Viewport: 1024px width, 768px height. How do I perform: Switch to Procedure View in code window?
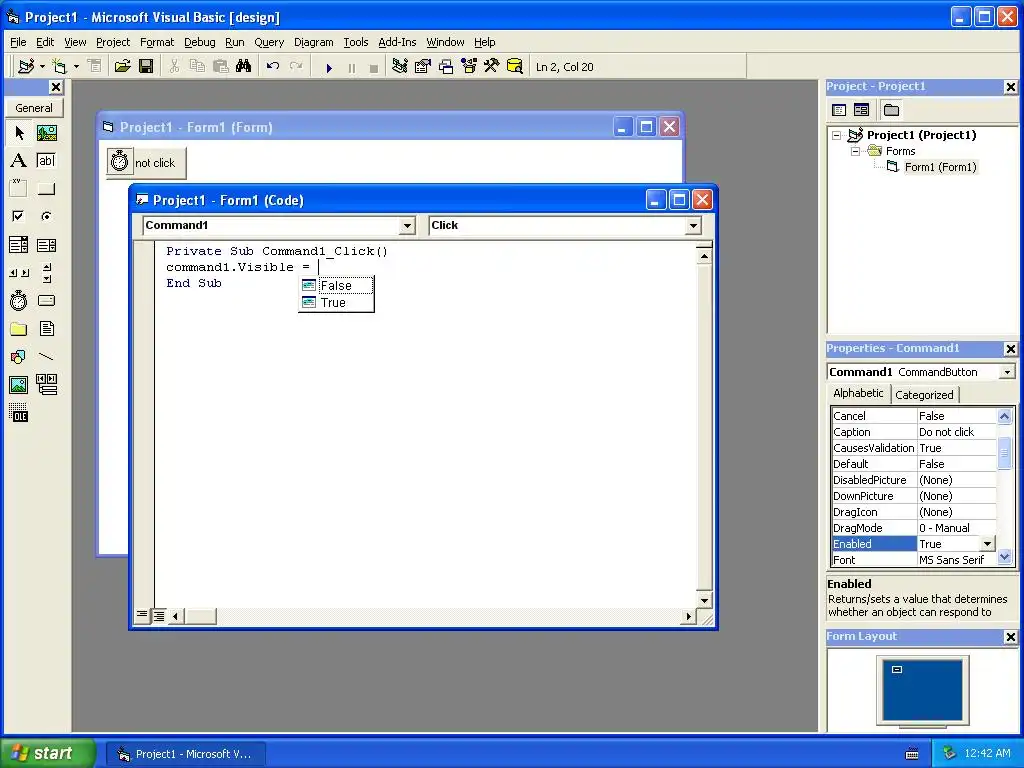click(142, 615)
